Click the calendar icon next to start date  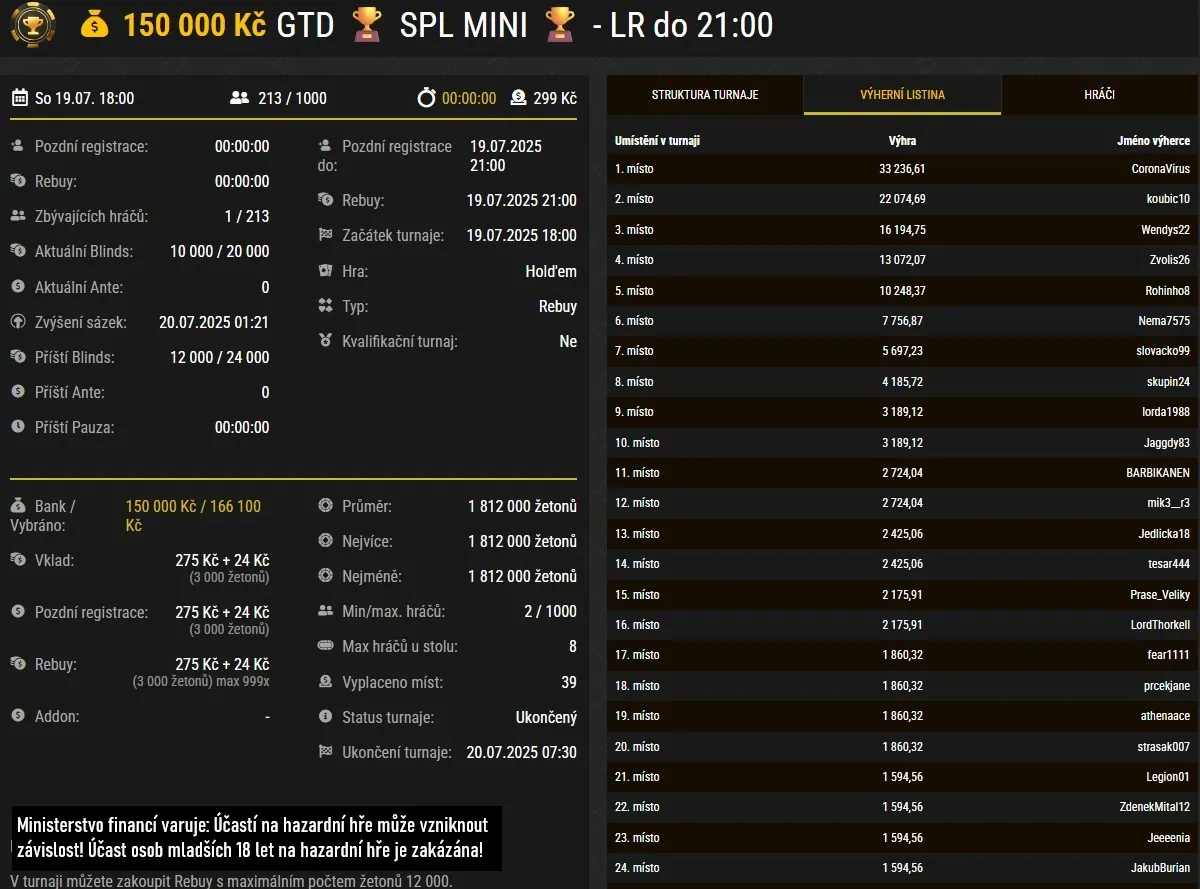pos(20,98)
